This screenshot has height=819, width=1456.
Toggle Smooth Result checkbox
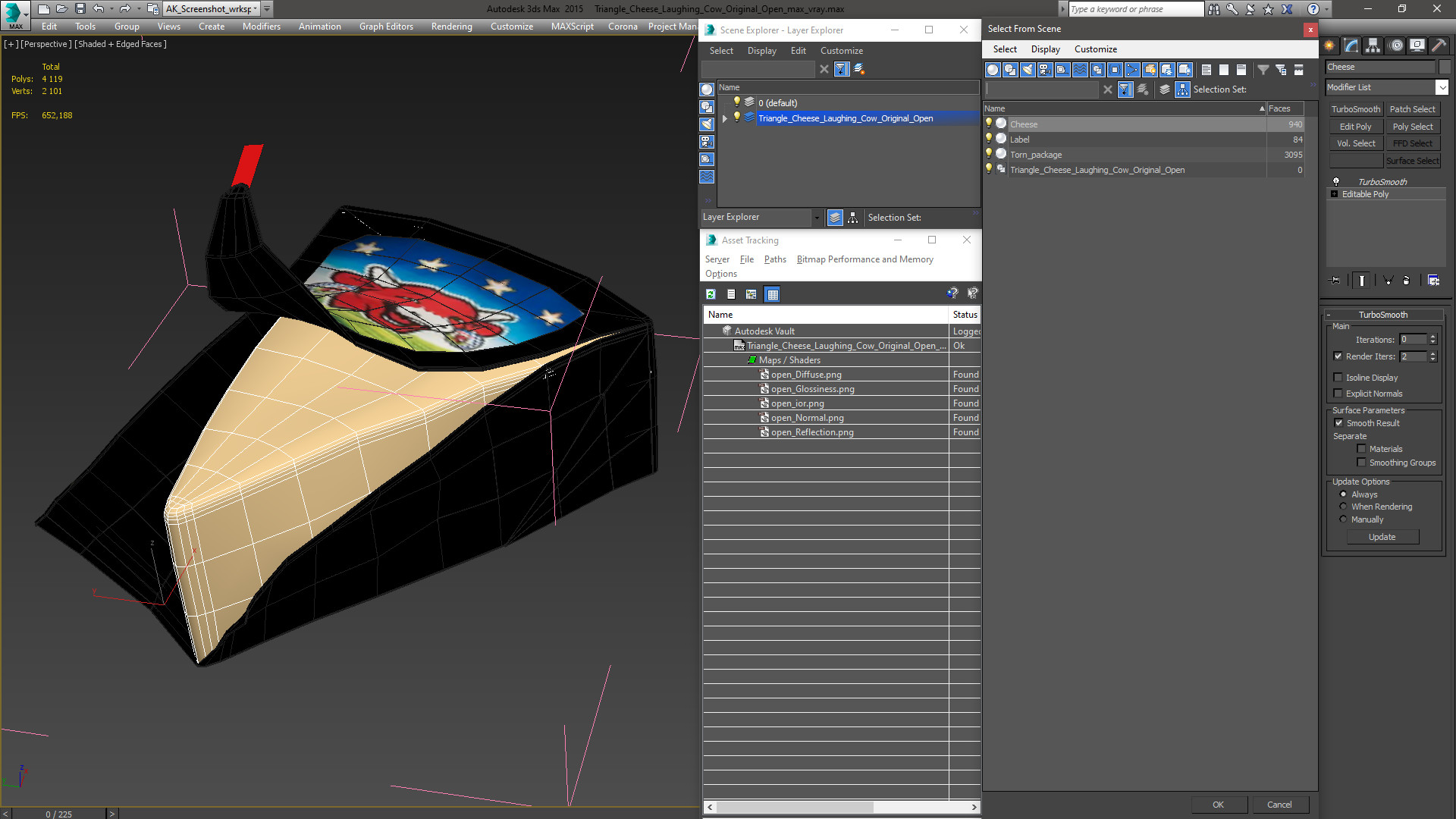coord(1338,423)
